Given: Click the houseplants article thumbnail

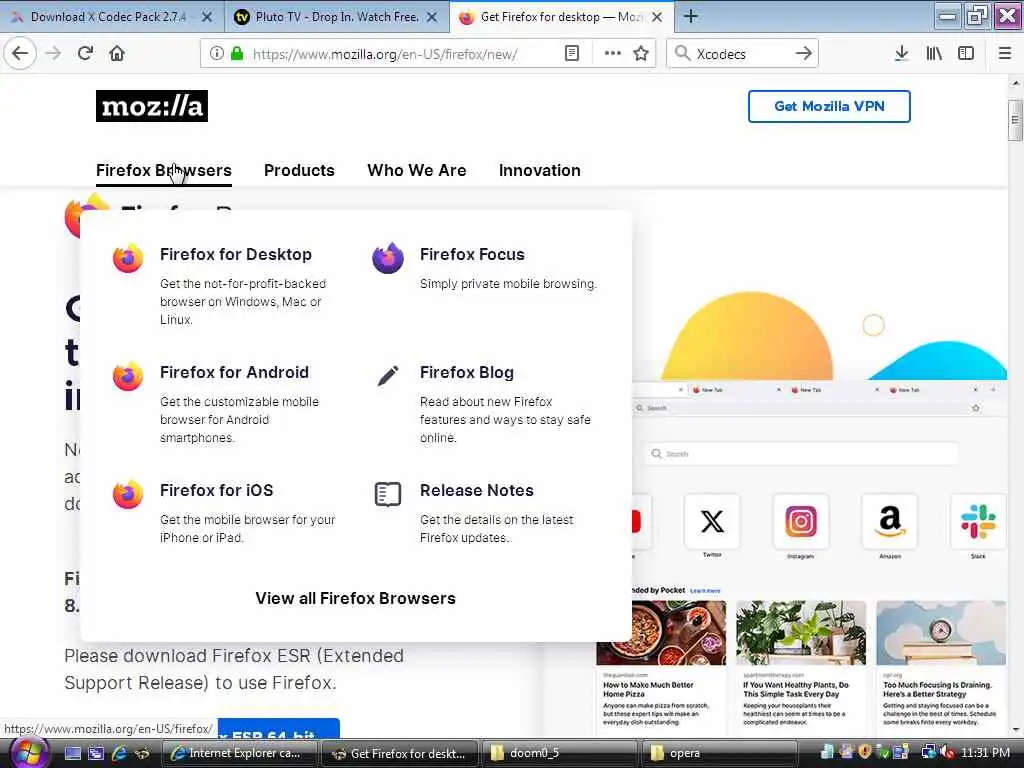Looking at the screenshot, I should tap(801, 633).
